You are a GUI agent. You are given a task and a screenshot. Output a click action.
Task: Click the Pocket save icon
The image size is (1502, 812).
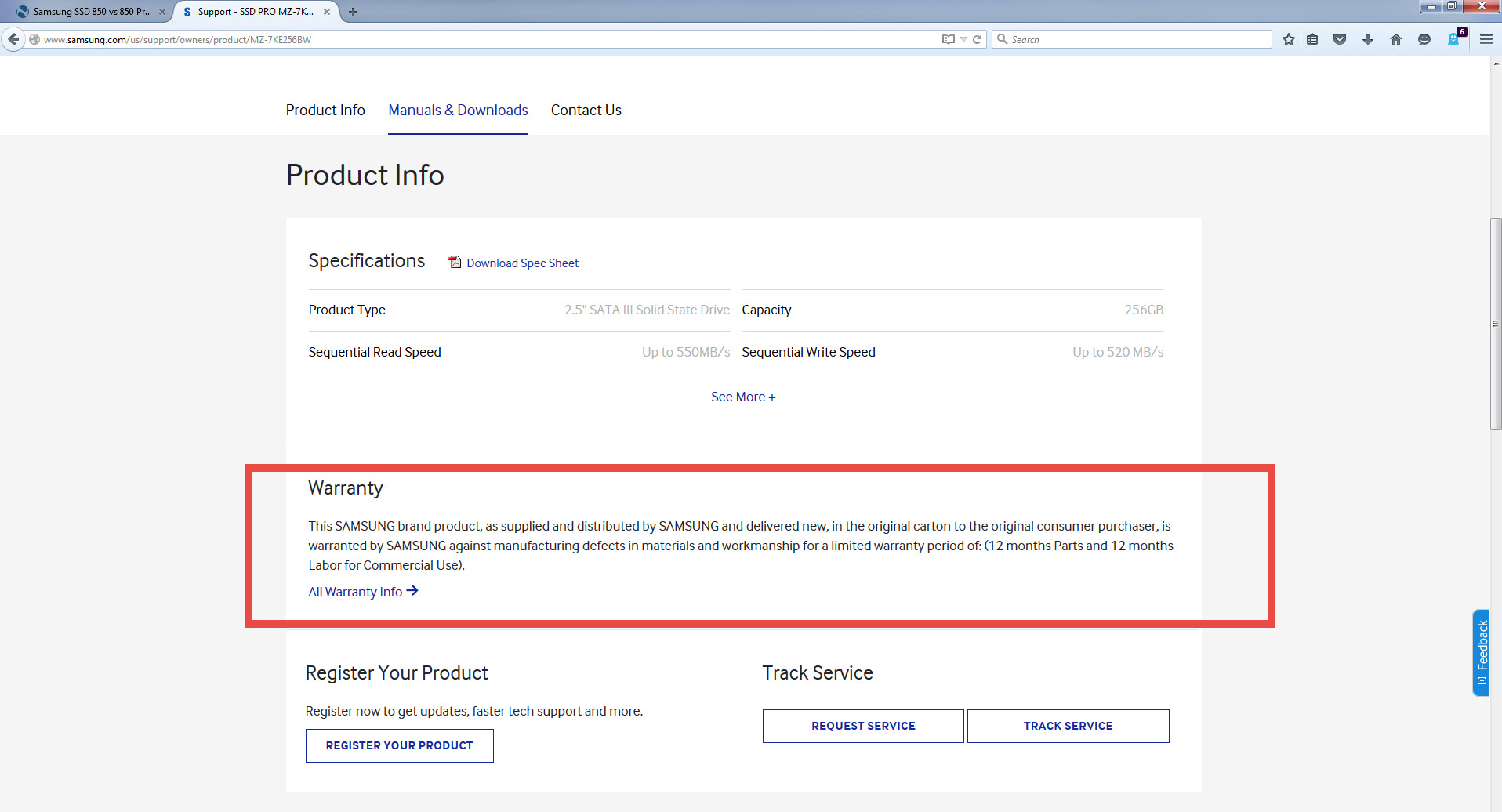[1340, 39]
